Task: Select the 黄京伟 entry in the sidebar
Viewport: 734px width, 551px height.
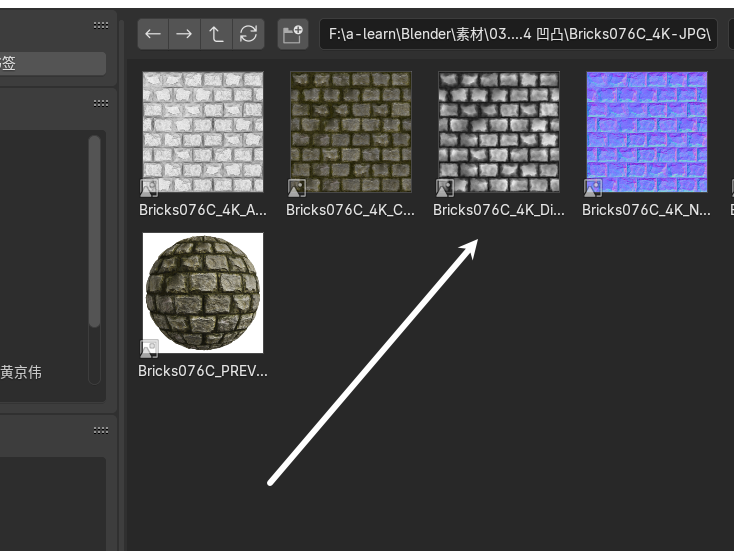Action: [x=22, y=372]
